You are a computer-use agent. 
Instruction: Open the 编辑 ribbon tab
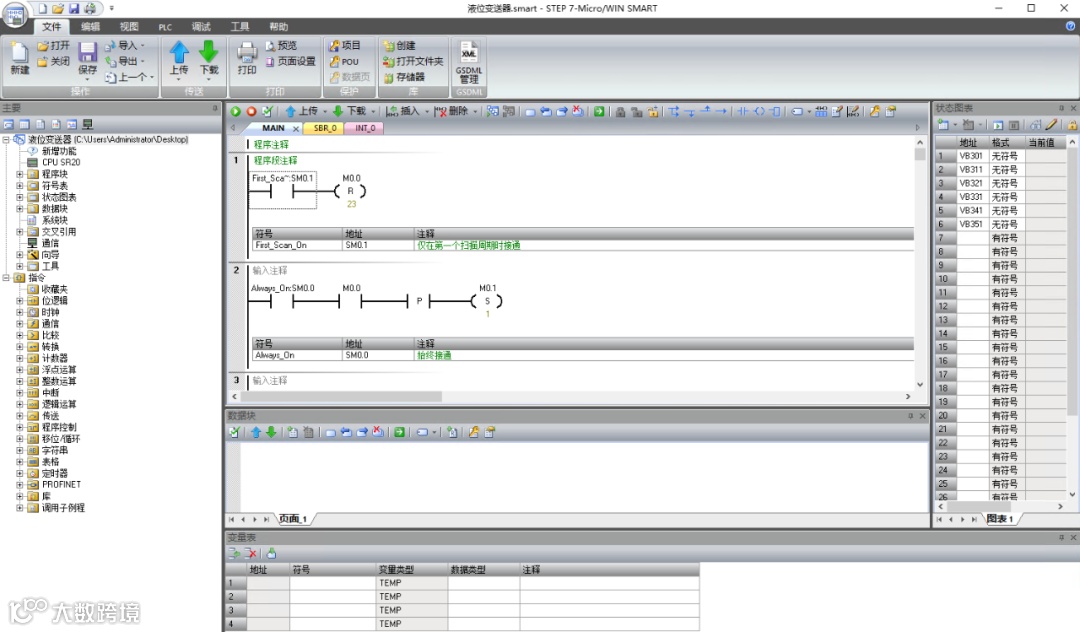pos(90,27)
